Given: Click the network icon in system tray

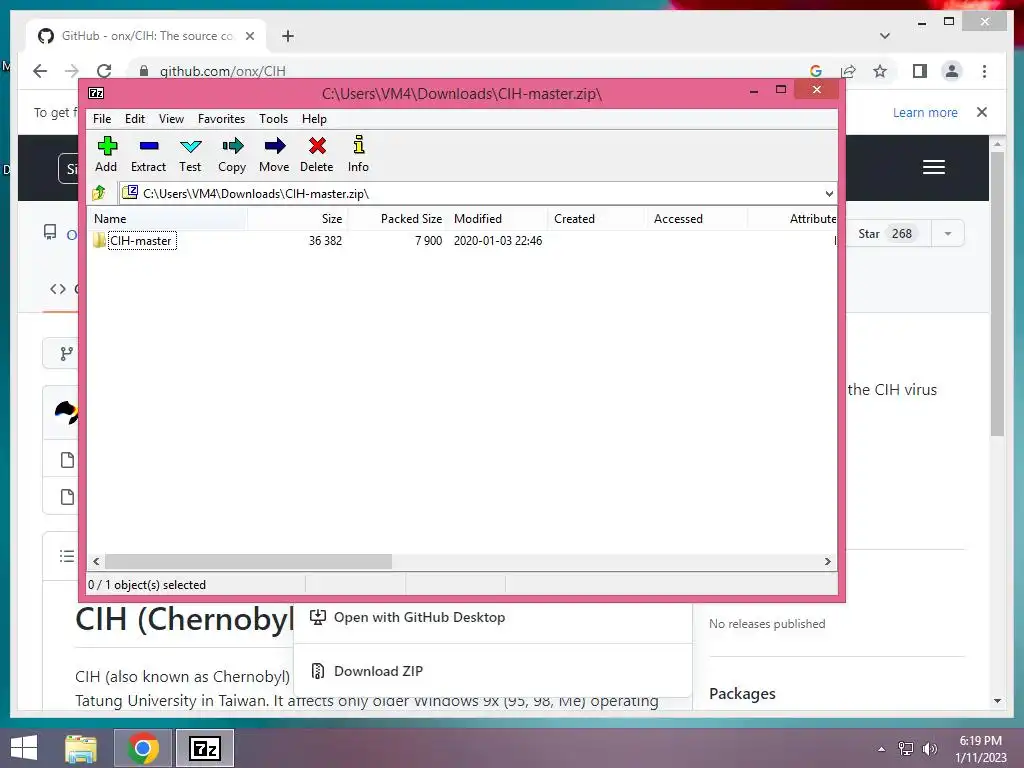Looking at the screenshot, I should pos(906,749).
